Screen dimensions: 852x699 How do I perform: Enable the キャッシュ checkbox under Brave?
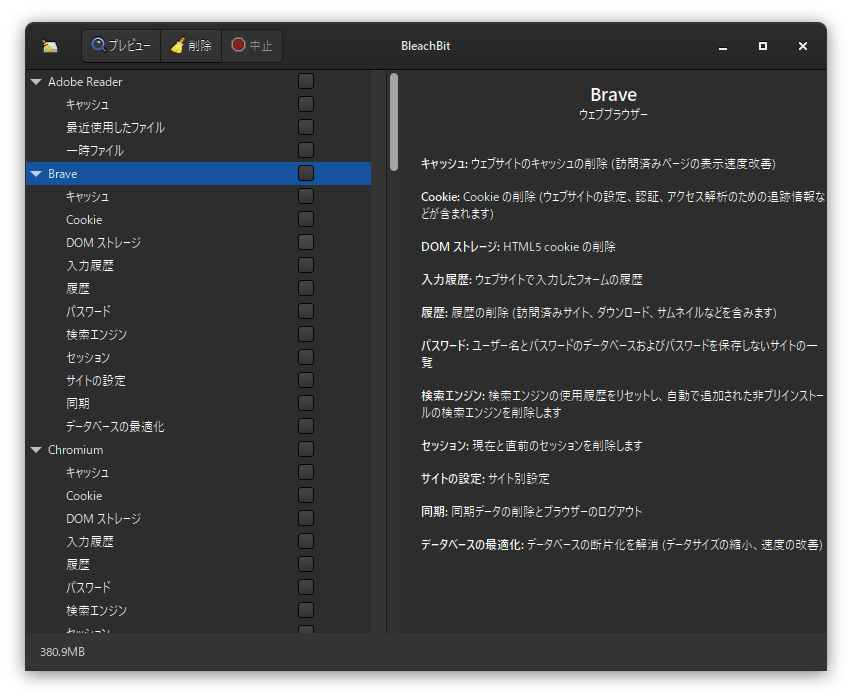tap(306, 196)
